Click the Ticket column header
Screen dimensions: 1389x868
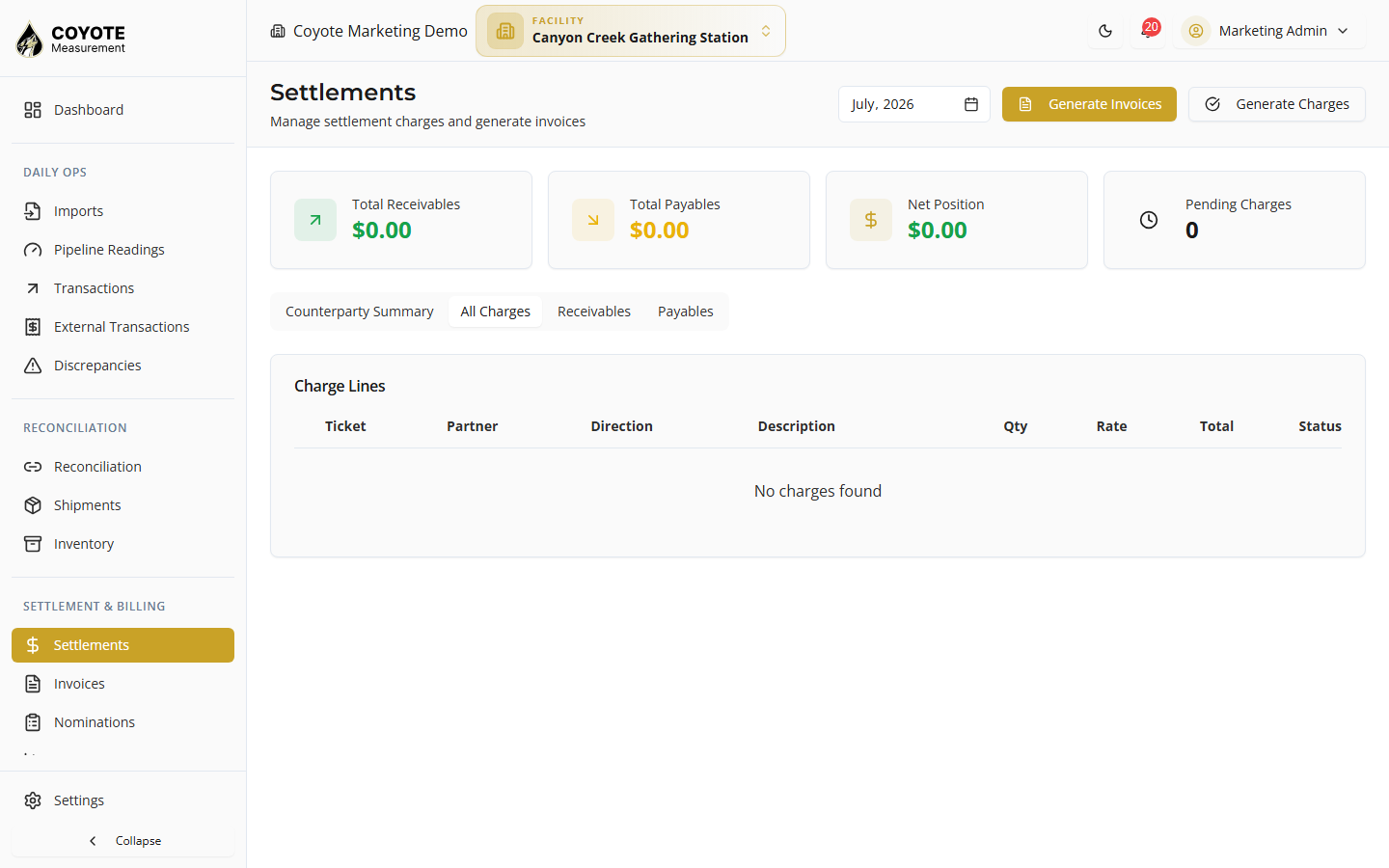(x=345, y=426)
